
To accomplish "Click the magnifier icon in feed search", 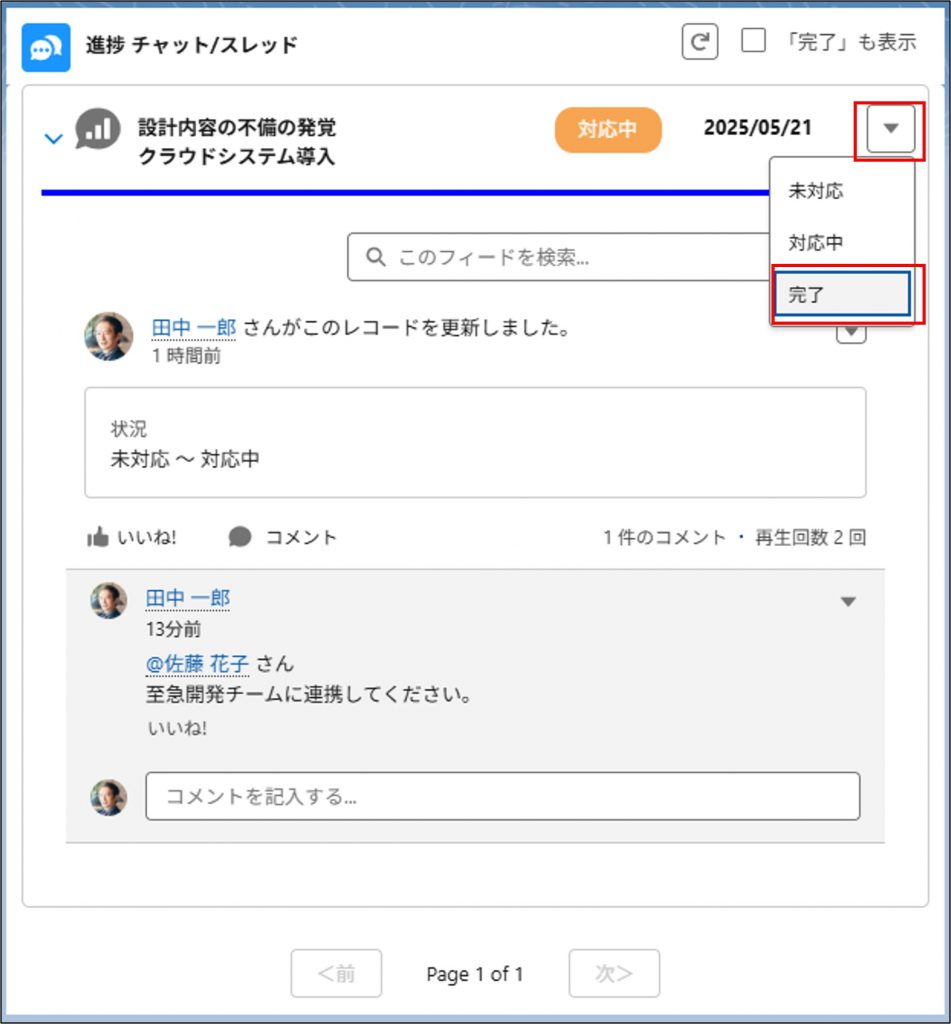I will (376, 257).
